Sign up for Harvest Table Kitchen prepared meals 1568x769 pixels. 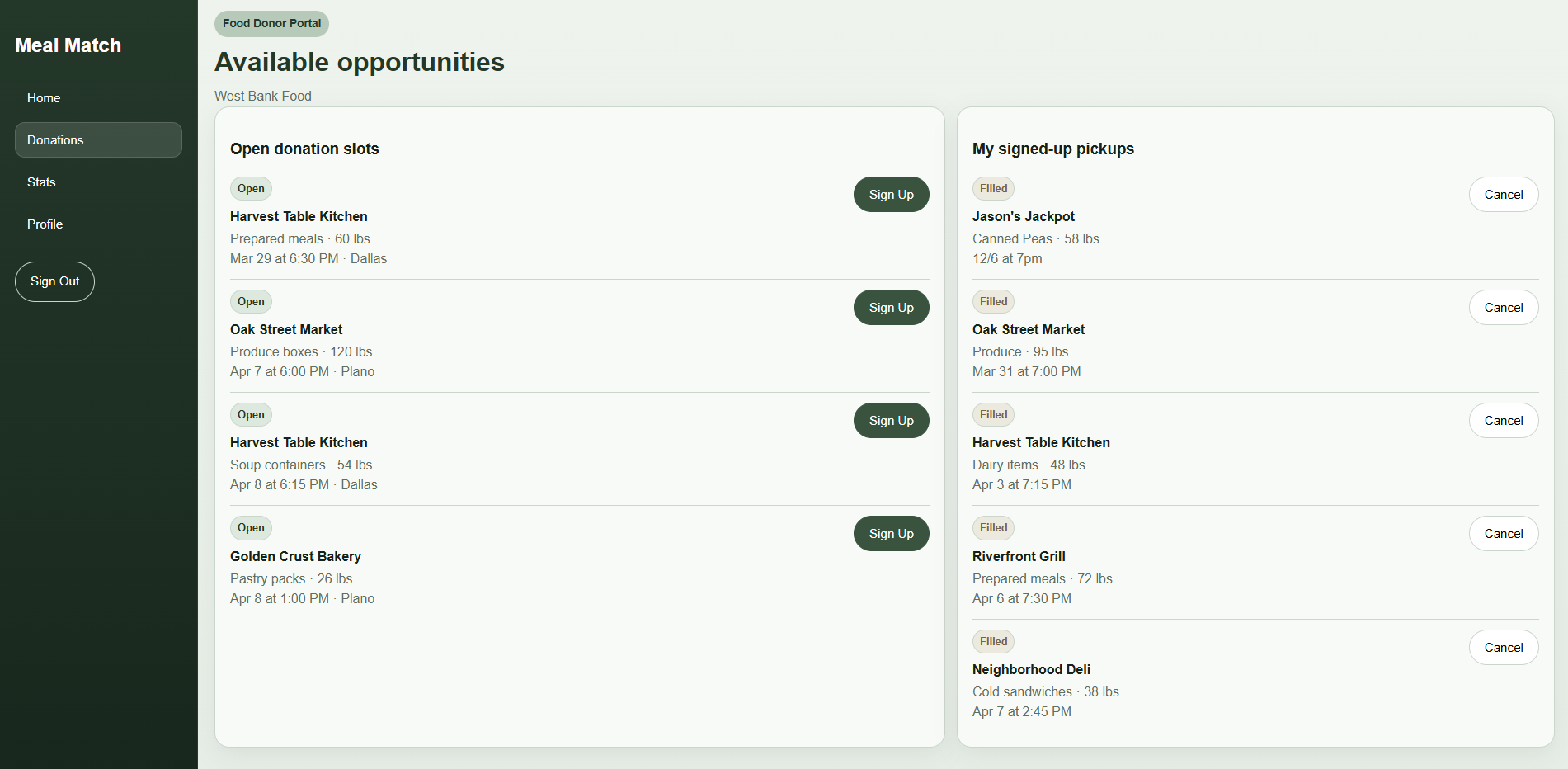(x=891, y=195)
